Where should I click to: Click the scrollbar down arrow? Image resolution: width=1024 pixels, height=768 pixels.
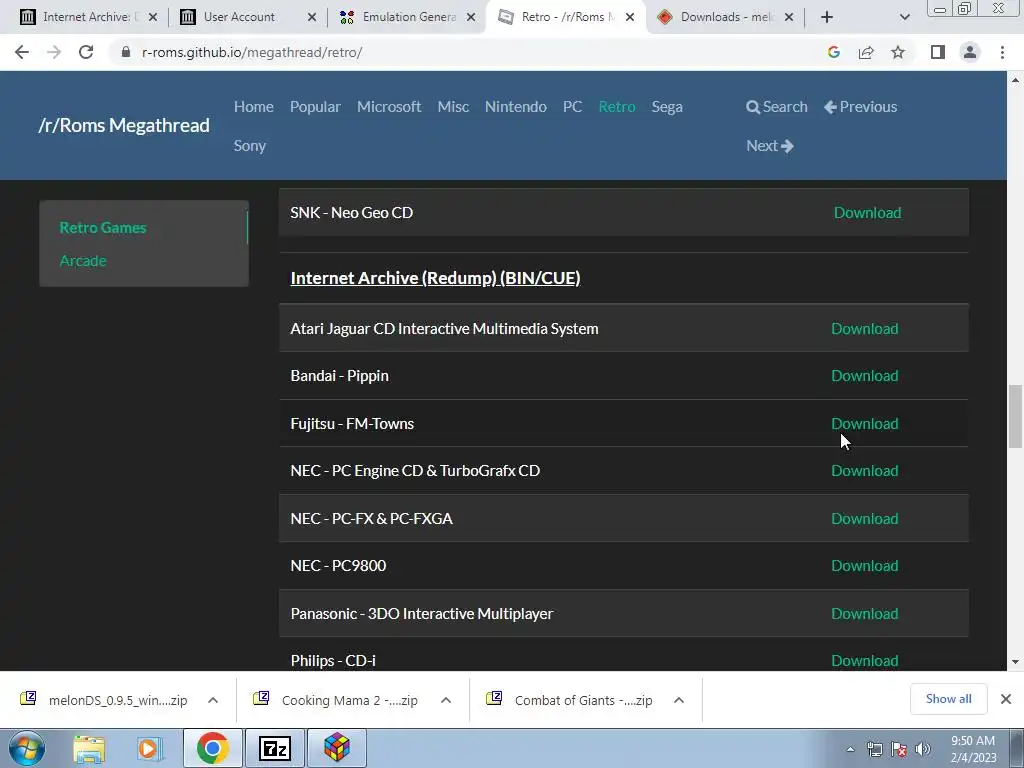(x=1015, y=662)
